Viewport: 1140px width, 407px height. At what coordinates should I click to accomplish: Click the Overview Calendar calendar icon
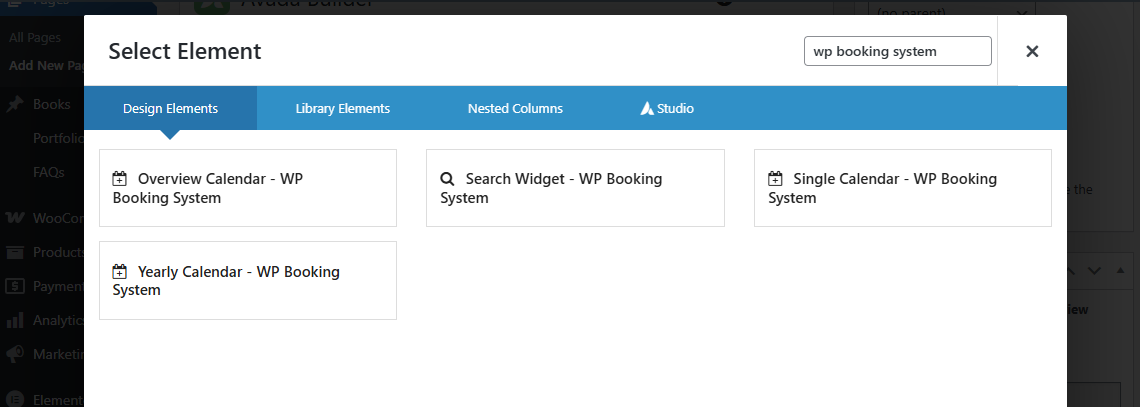tap(120, 179)
